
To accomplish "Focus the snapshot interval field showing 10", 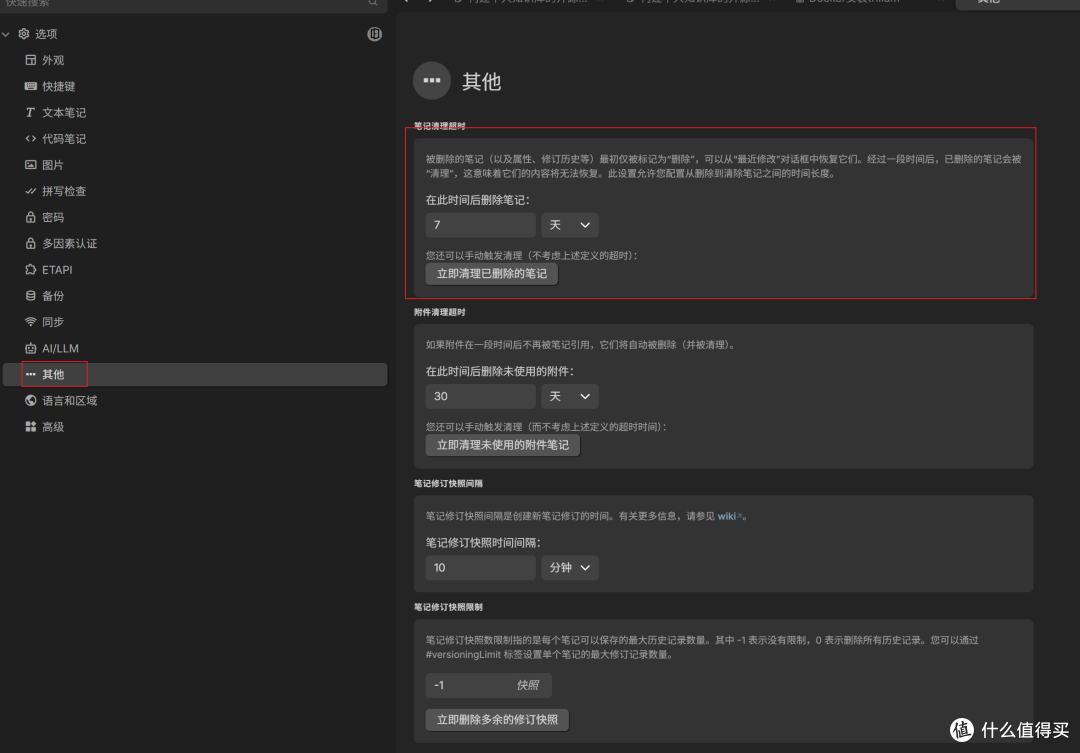I will 480,568.
